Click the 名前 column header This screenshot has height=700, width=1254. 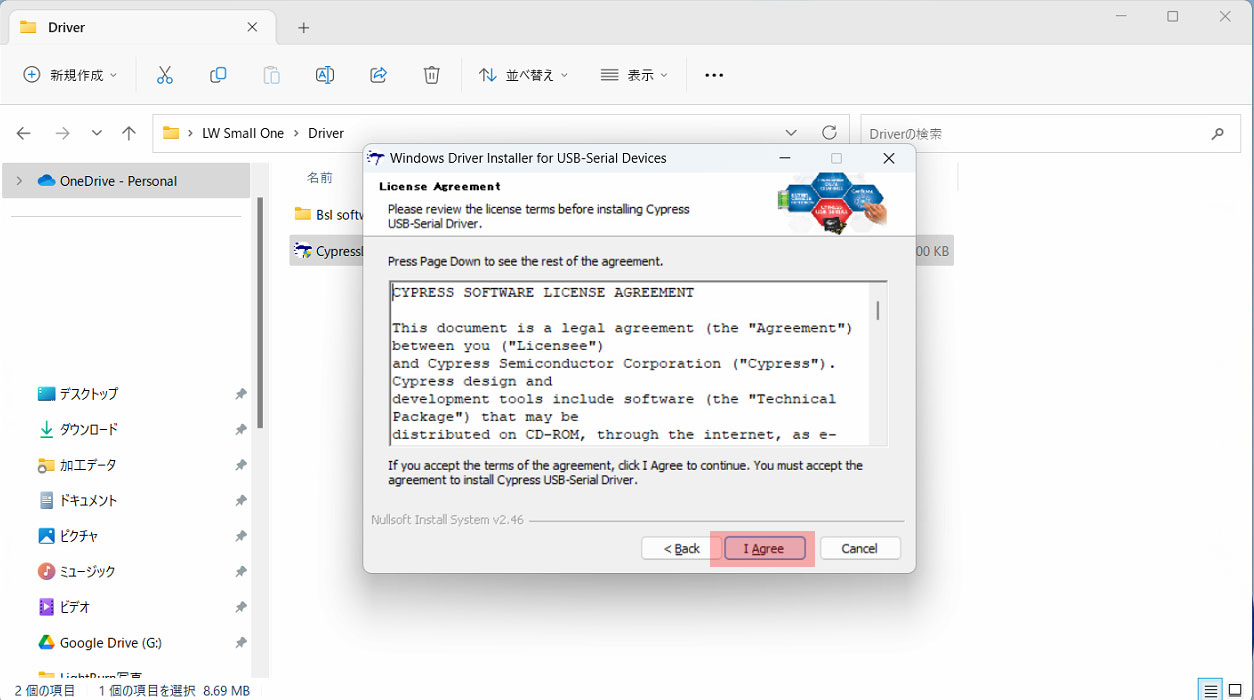click(x=320, y=177)
